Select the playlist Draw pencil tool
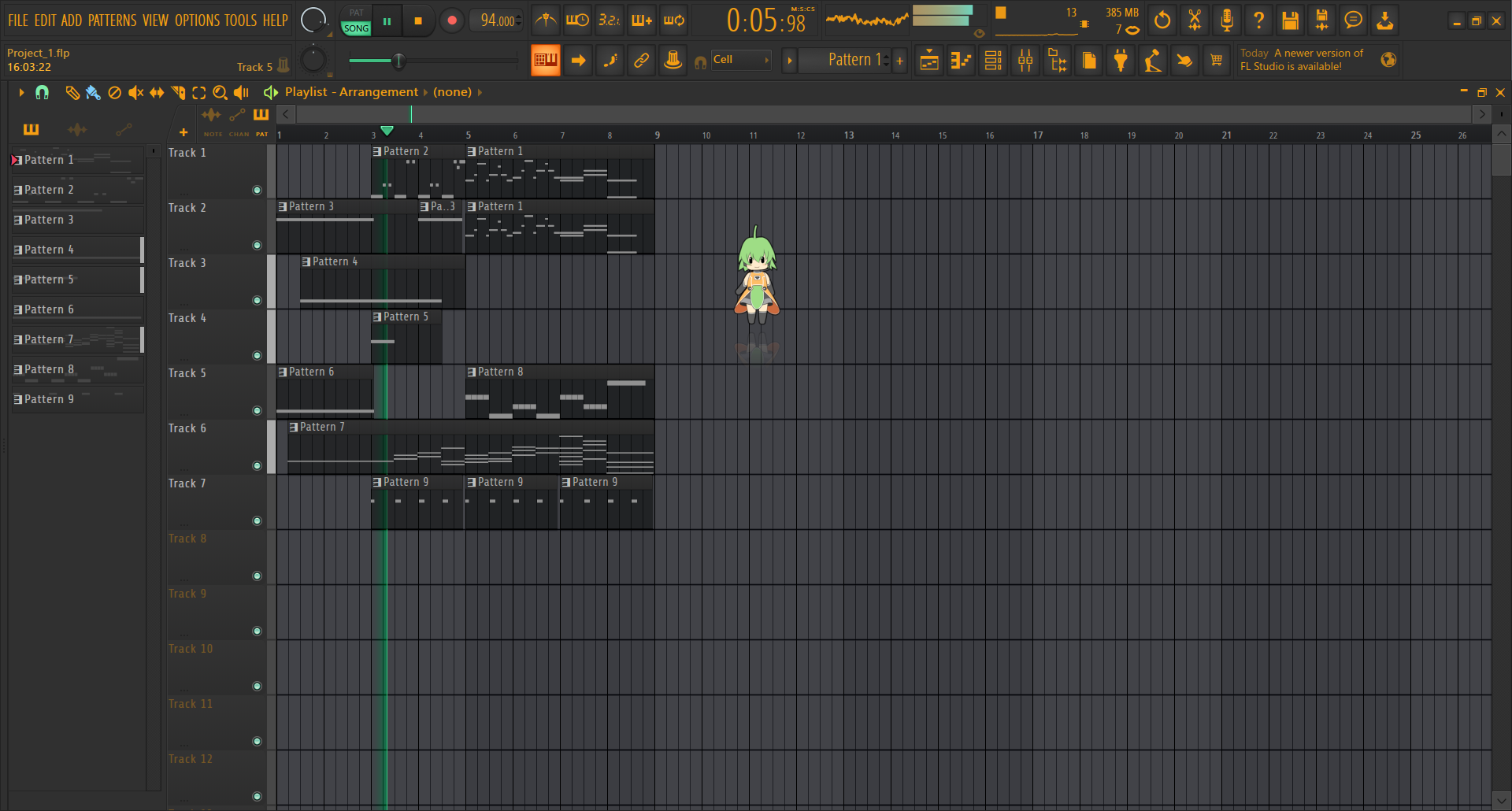The width and height of the screenshot is (1512, 811). pos(72,93)
